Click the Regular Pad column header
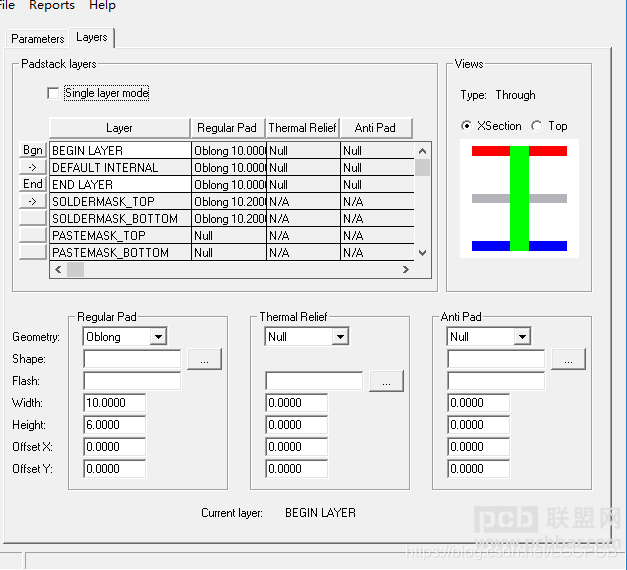Image resolution: width=627 pixels, height=570 pixels. tap(227, 128)
